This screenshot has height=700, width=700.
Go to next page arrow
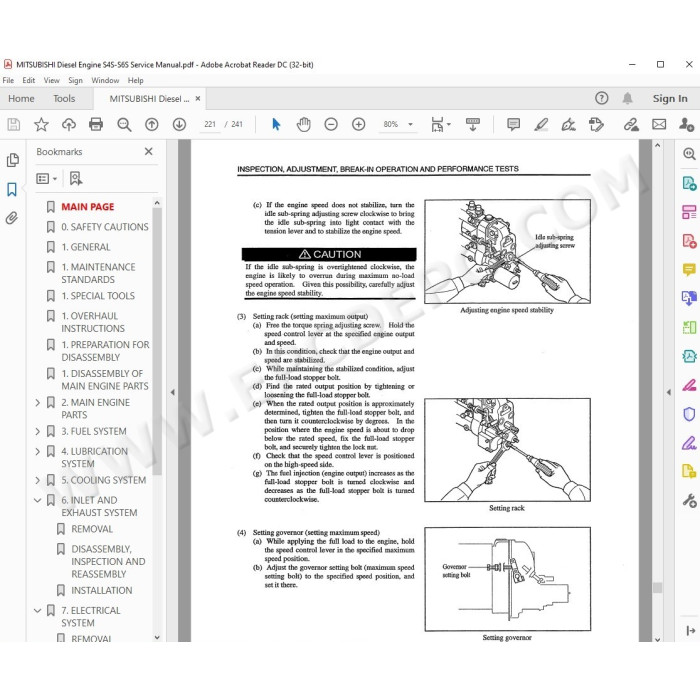point(179,124)
